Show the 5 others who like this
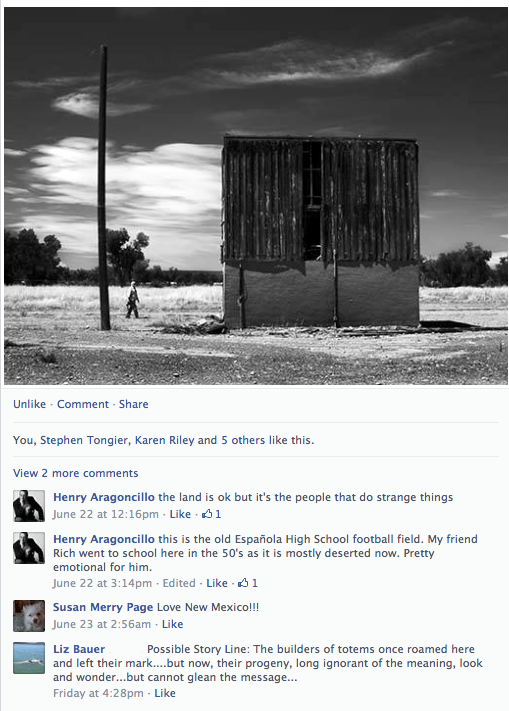 coord(243,440)
